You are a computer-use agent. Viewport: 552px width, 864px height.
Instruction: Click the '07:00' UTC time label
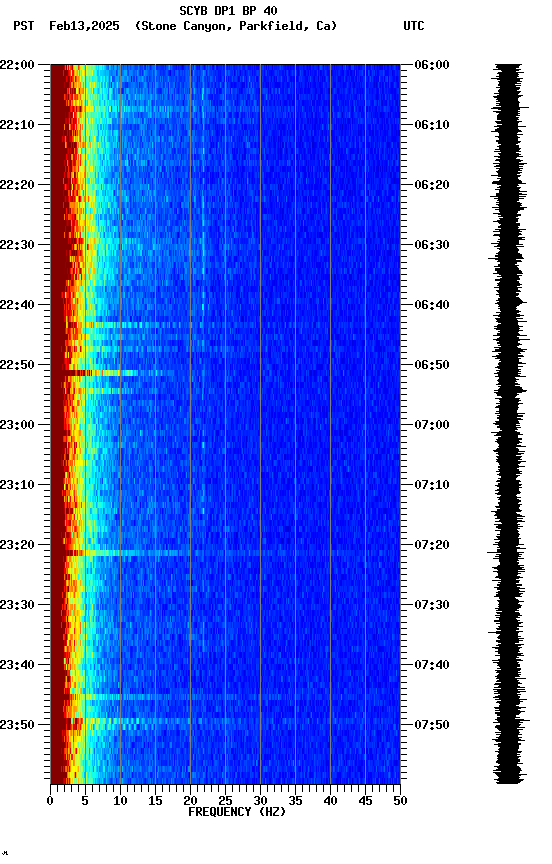[432, 425]
